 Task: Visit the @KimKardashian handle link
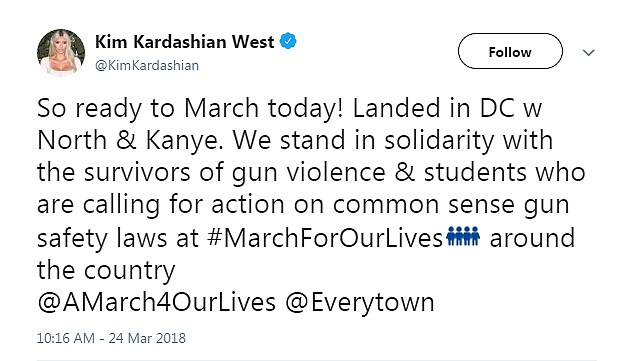pyautogui.click(x=147, y=65)
